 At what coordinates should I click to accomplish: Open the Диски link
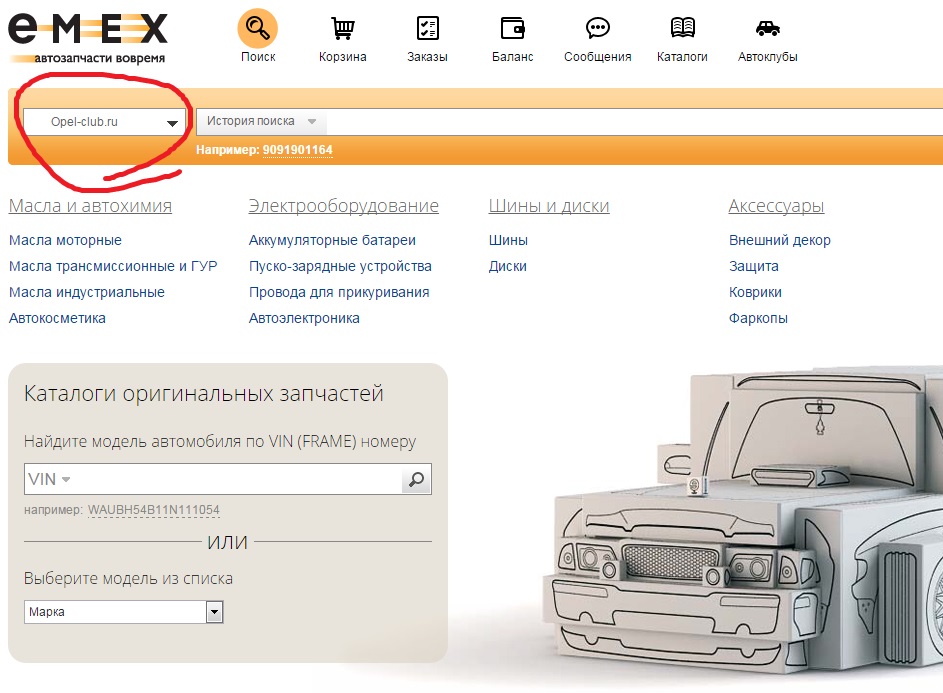coord(508,266)
